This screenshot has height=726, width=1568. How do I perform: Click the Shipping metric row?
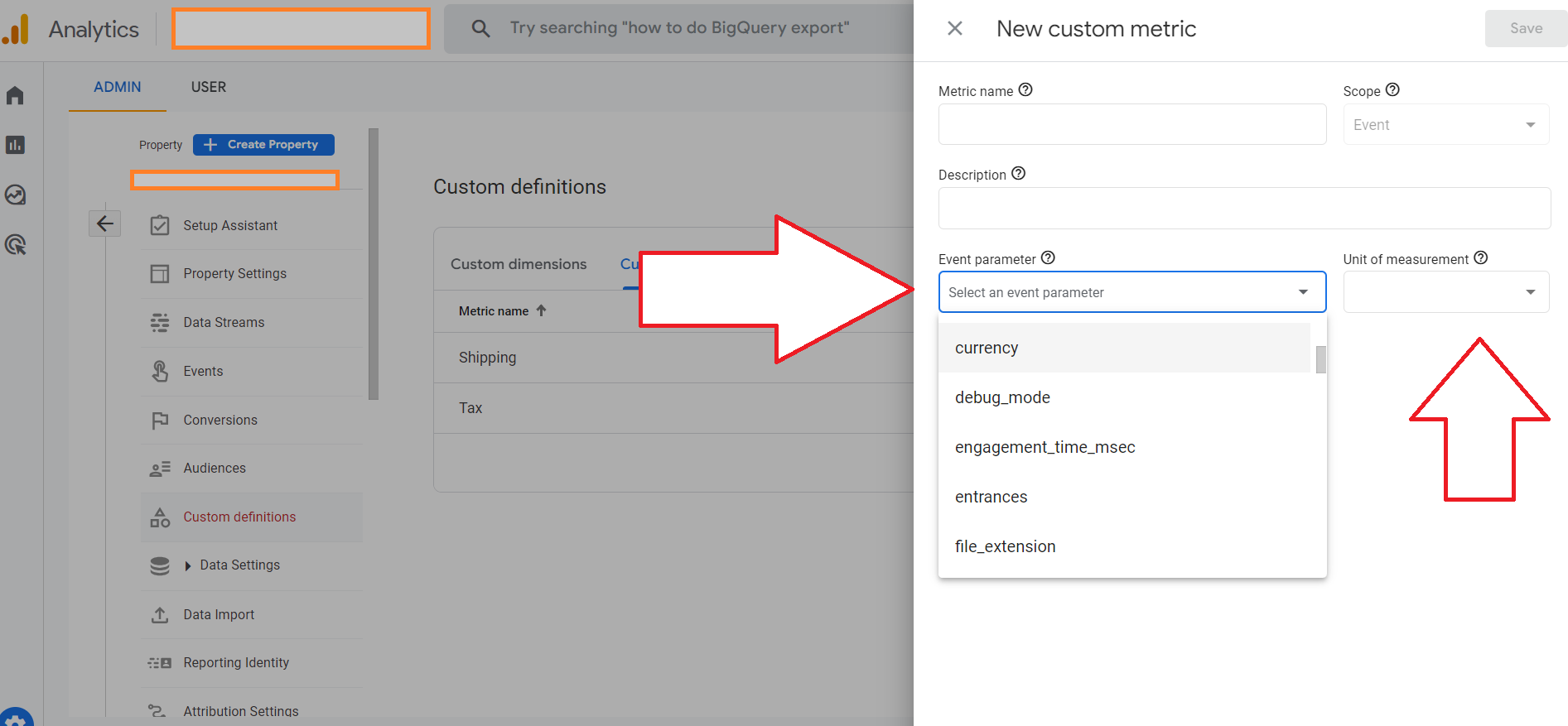674,358
